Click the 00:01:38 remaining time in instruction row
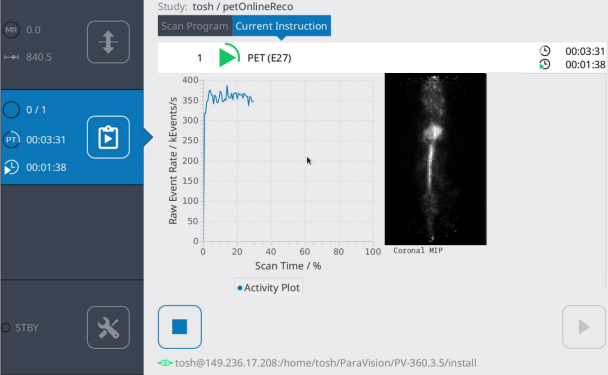The width and height of the screenshot is (608, 375). click(x=585, y=64)
